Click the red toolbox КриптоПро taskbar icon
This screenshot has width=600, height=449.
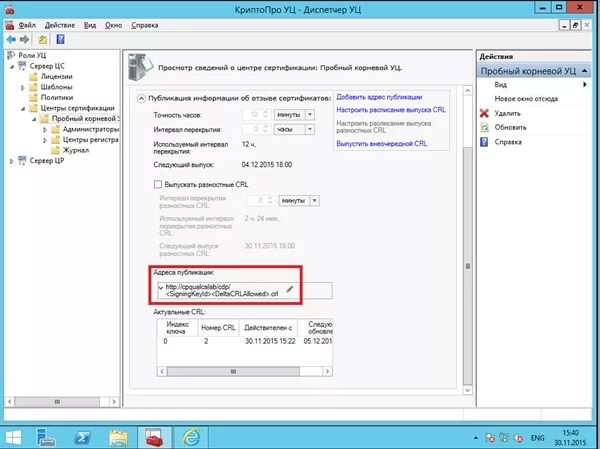tap(155, 438)
